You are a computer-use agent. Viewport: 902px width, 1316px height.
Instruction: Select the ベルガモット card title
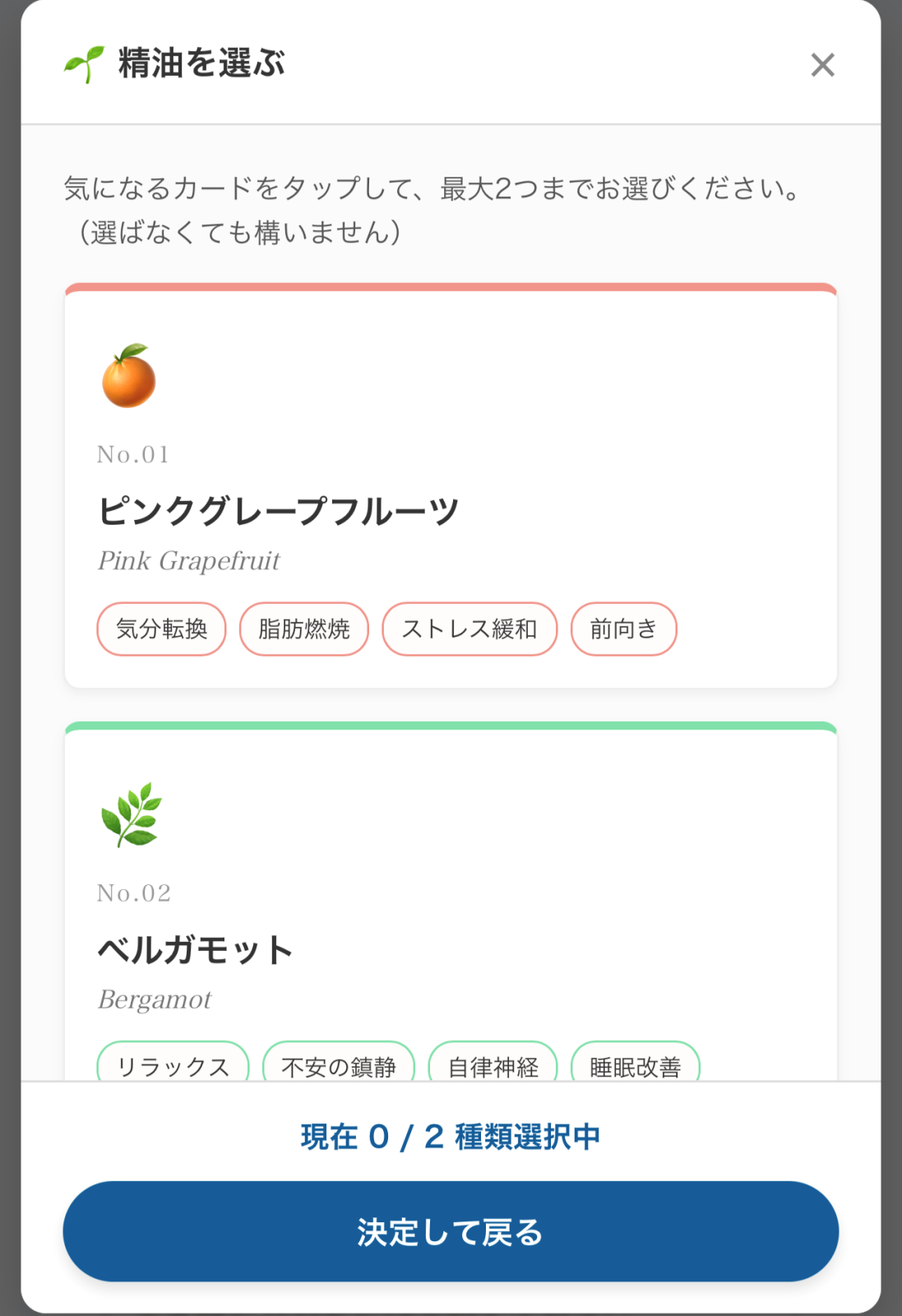coord(196,950)
